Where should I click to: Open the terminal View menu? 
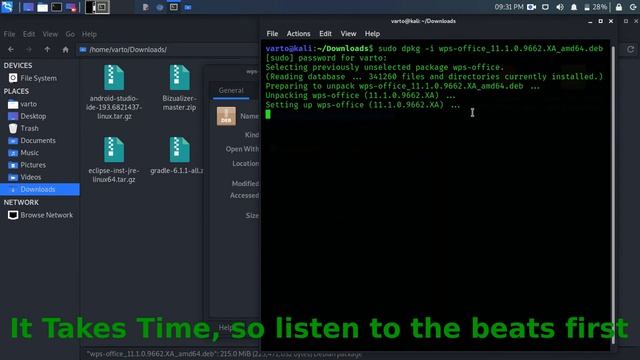(348, 33)
